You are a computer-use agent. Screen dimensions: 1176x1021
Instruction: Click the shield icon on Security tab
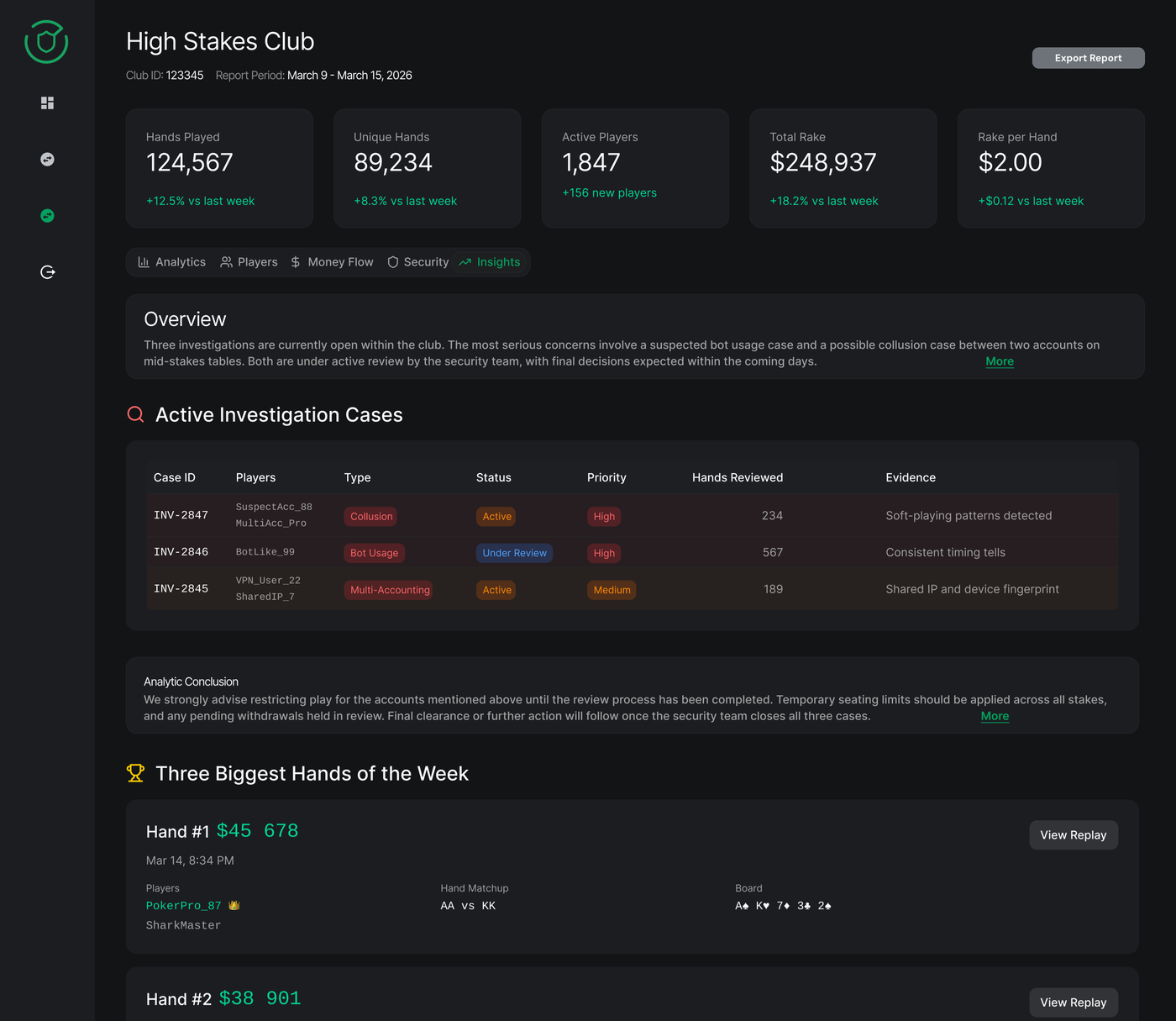pyautogui.click(x=392, y=262)
